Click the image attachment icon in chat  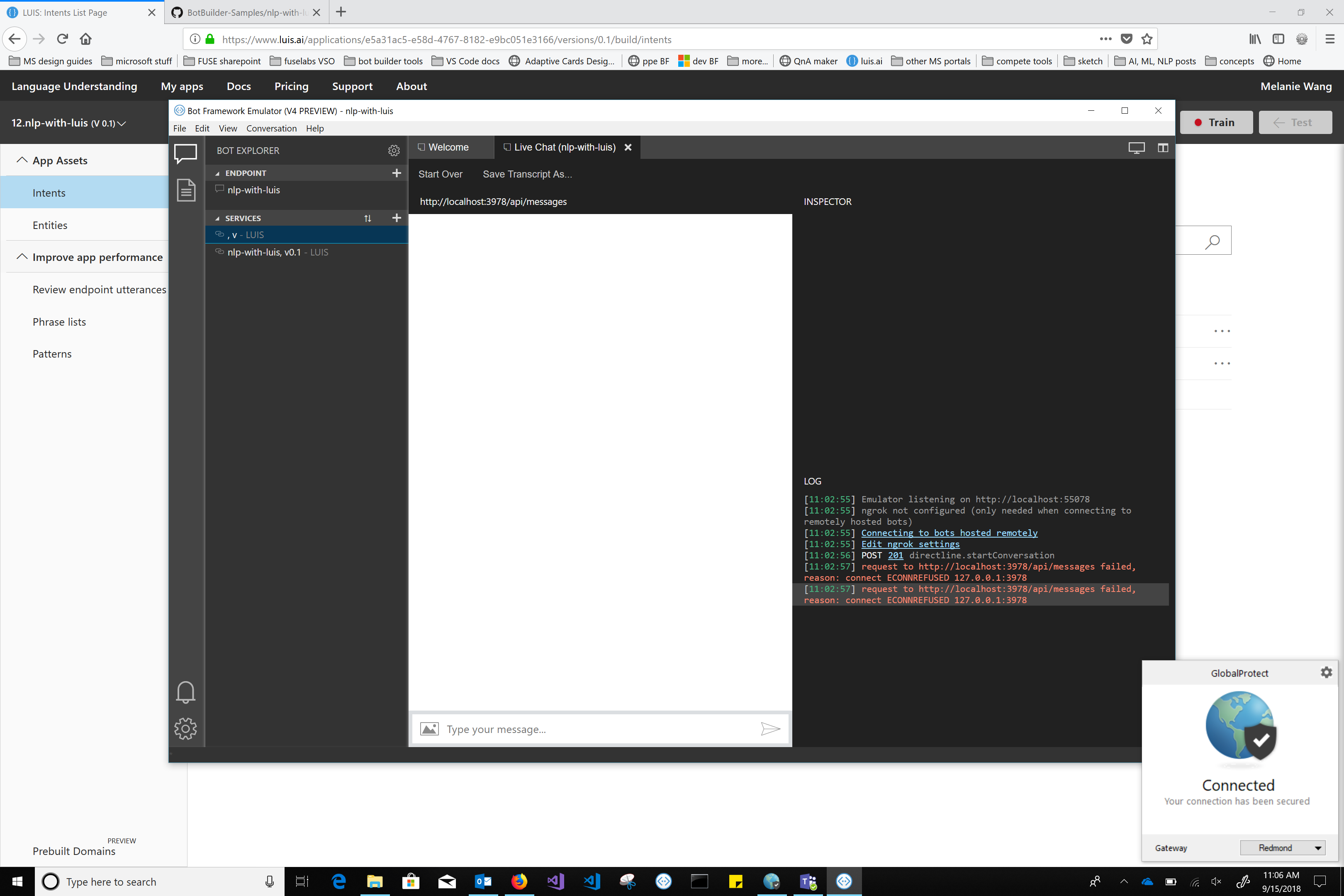(x=430, y=728)
